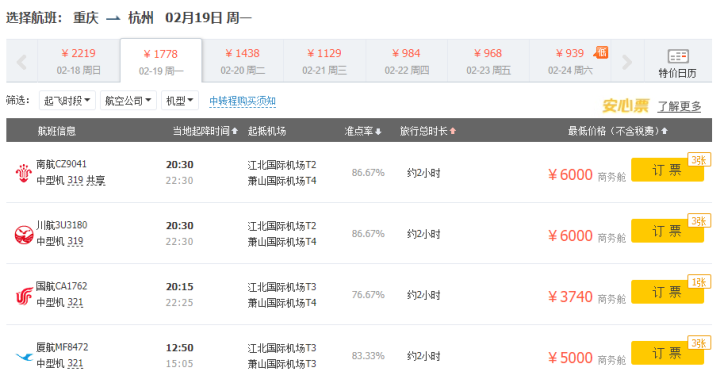Click the lowest-price badge on 02-24

(601, 52)
